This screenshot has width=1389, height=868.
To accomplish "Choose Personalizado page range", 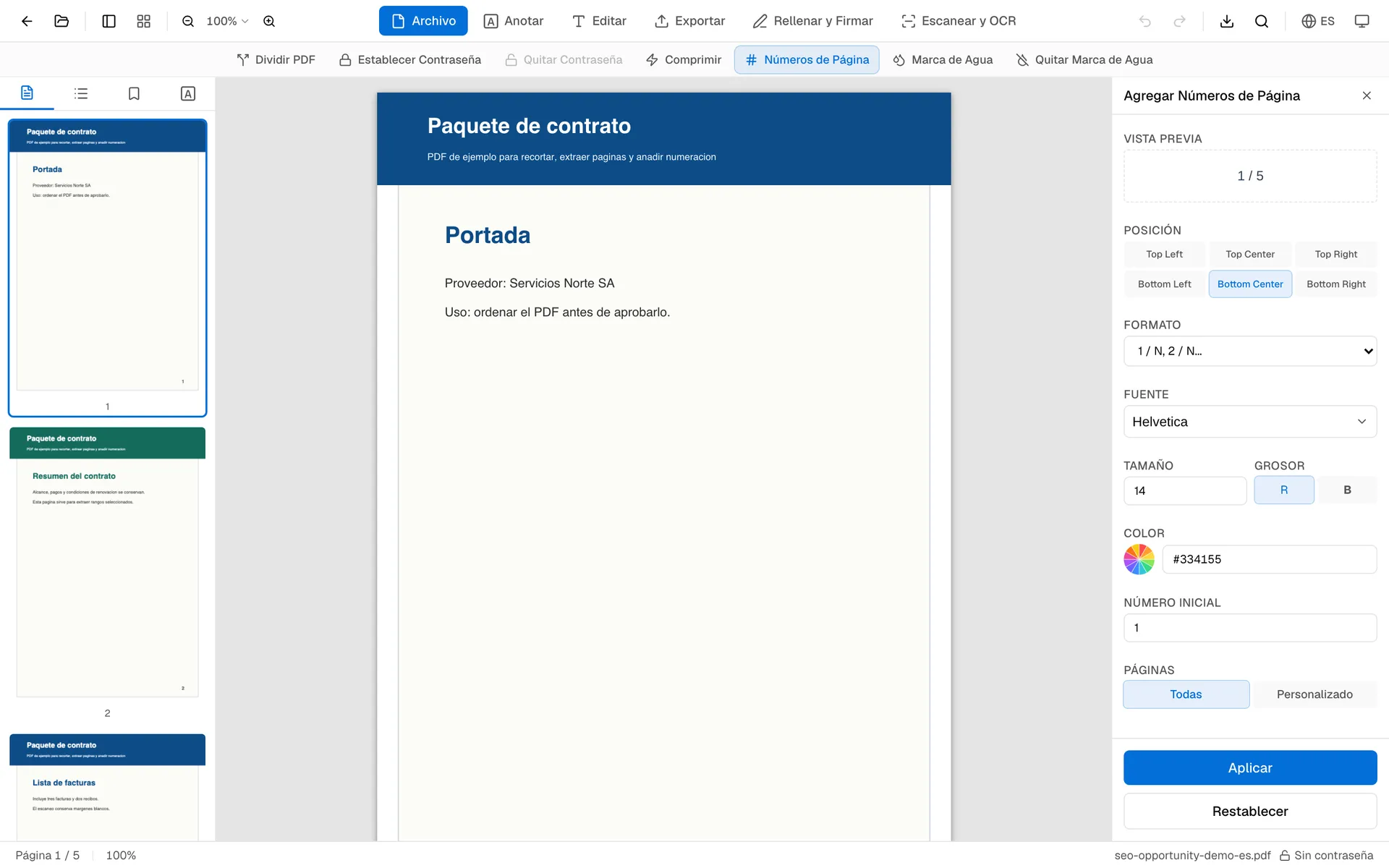I will pos(1314,694).
